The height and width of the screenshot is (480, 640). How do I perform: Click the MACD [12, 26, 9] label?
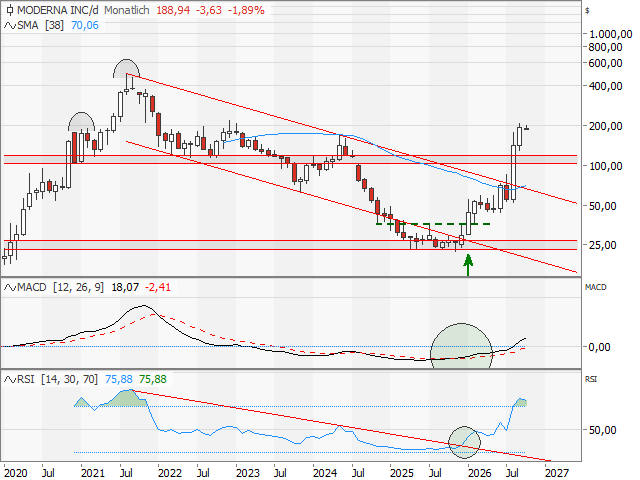[x=60, y=288]
